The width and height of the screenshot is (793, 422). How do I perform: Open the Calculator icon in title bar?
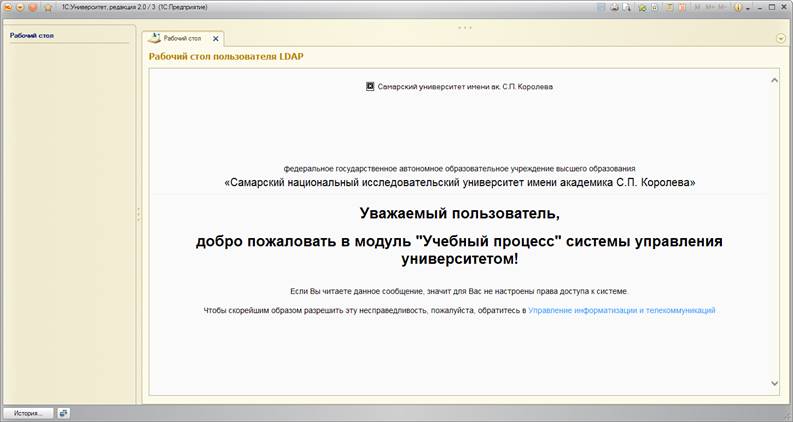[x=669, y=7]
